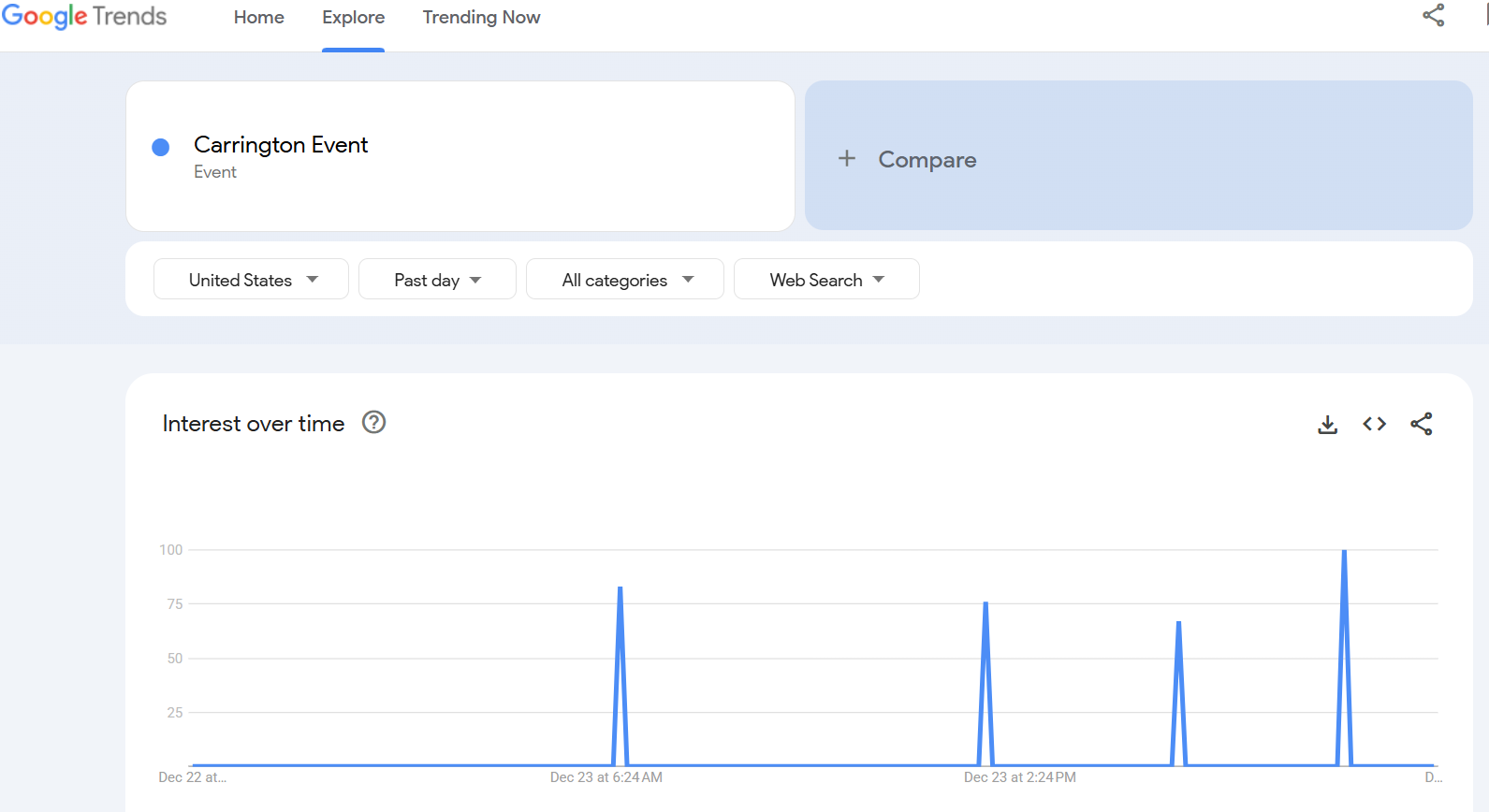The height and width of the screenshot is (812, 1489).
Task: Share the Interest over time chart
Action: [x=1421, y=425]
